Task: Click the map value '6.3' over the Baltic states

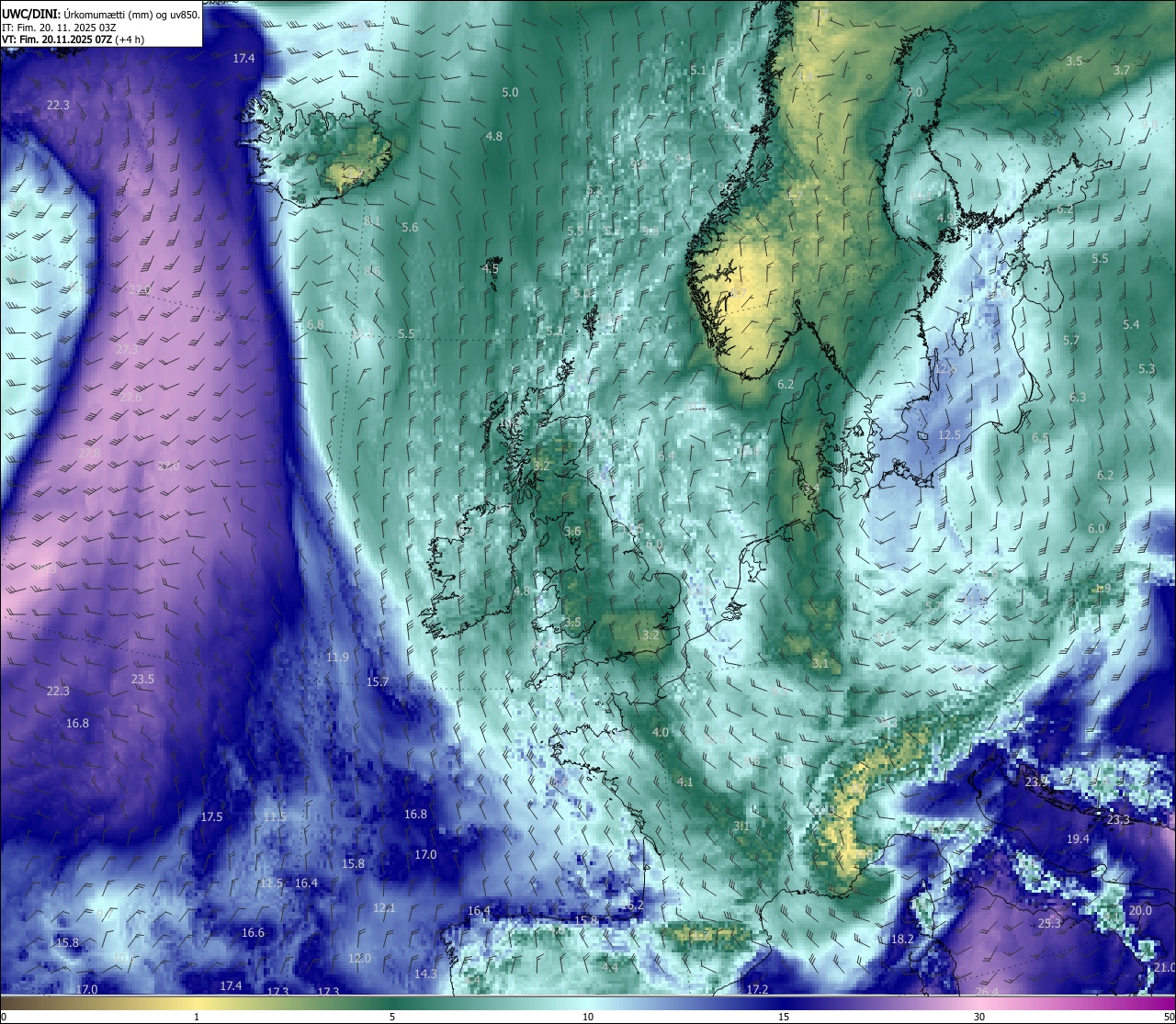Action: click(1078, 398)
